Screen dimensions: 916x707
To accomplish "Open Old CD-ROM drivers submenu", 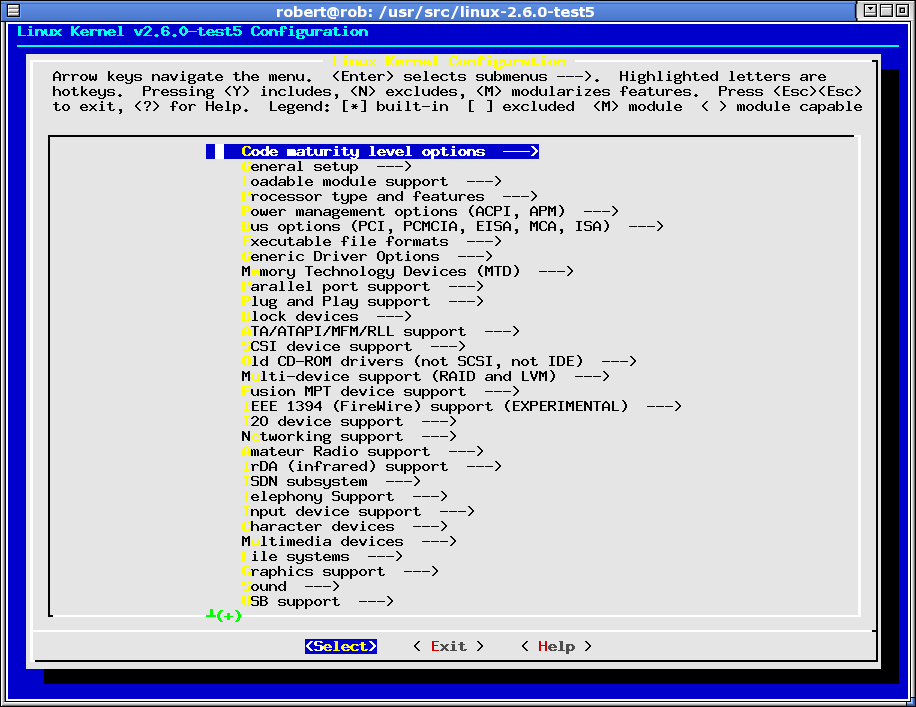I will click(439, 362).
